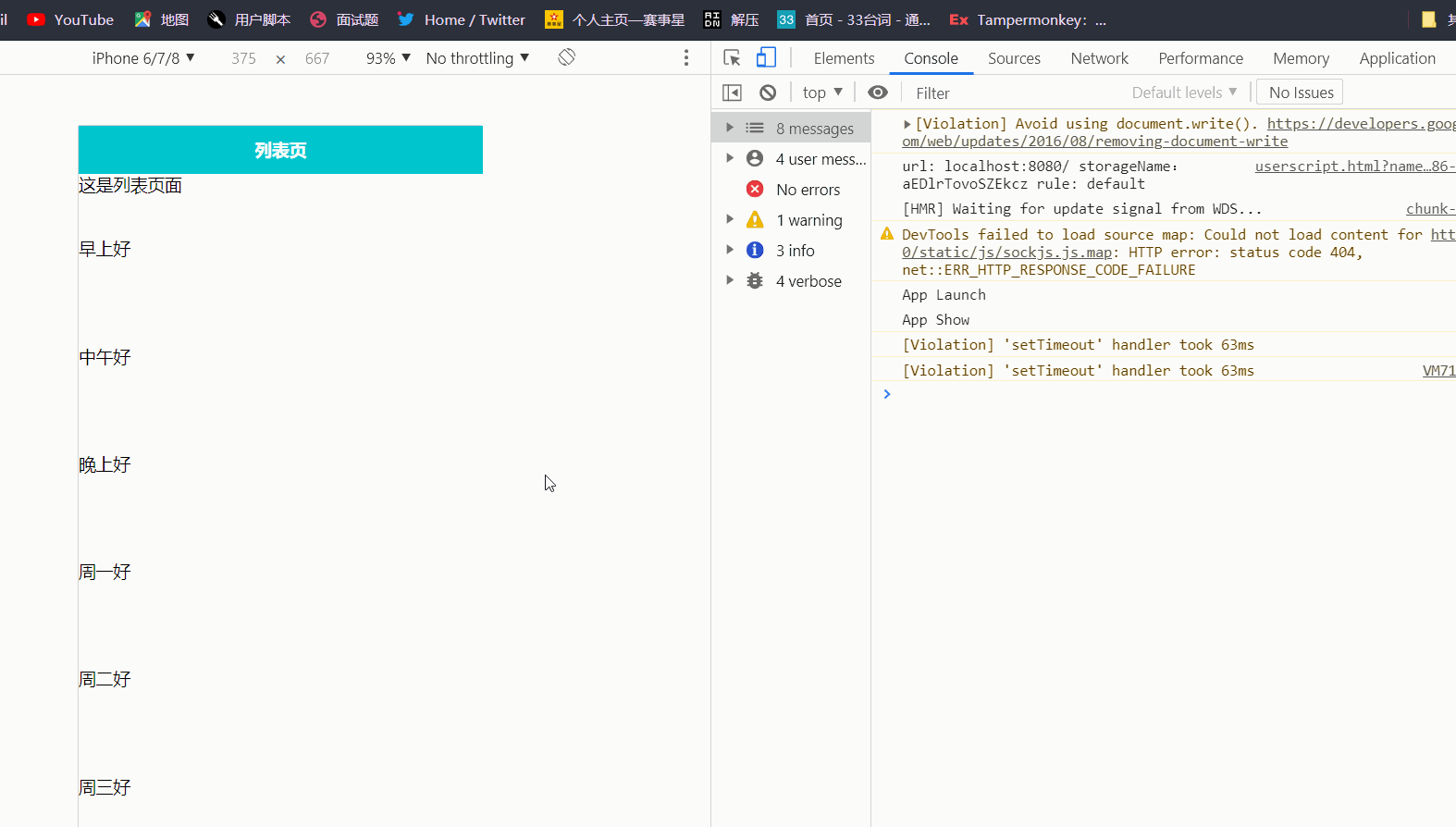Open the iPhone 6/7/8 device dropdown
The image size is (1456, 827).
coord(143,58)
